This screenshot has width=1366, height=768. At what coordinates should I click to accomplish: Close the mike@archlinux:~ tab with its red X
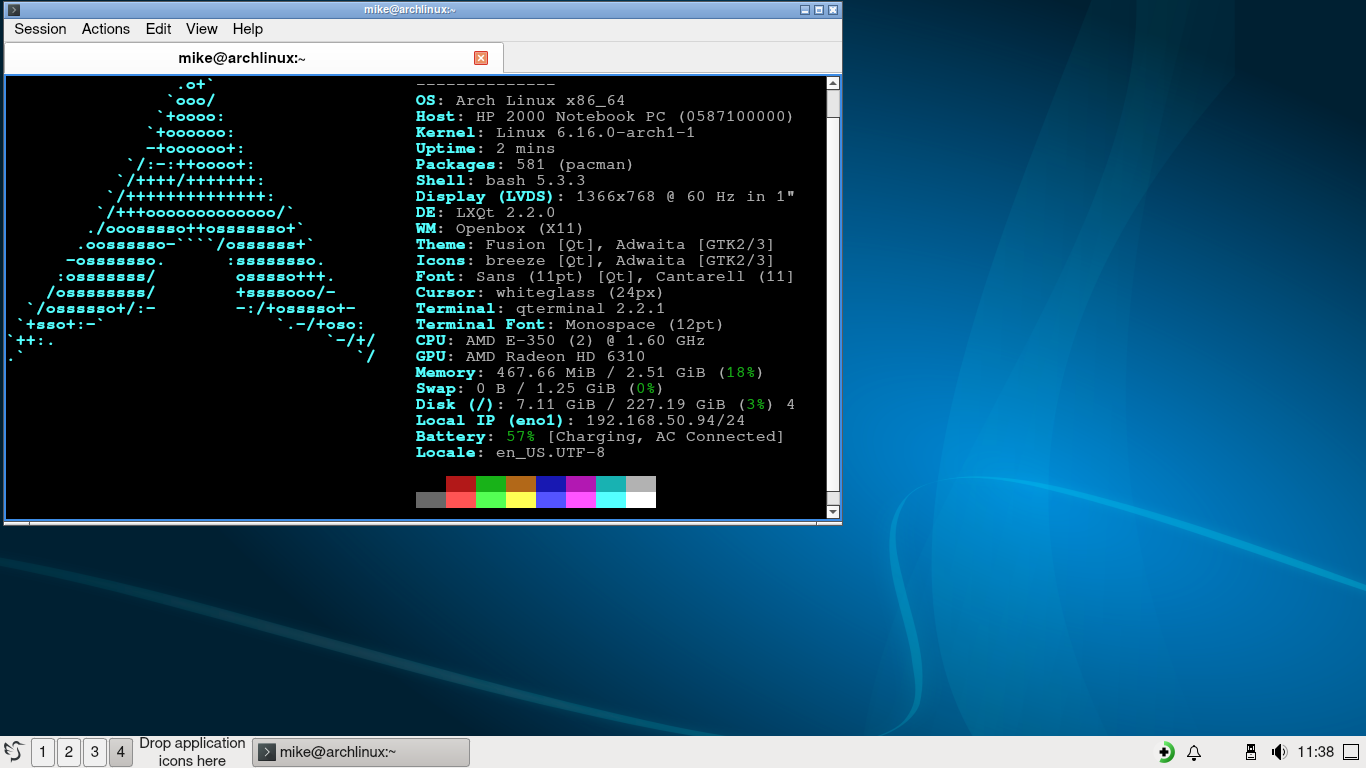point(481,58)
